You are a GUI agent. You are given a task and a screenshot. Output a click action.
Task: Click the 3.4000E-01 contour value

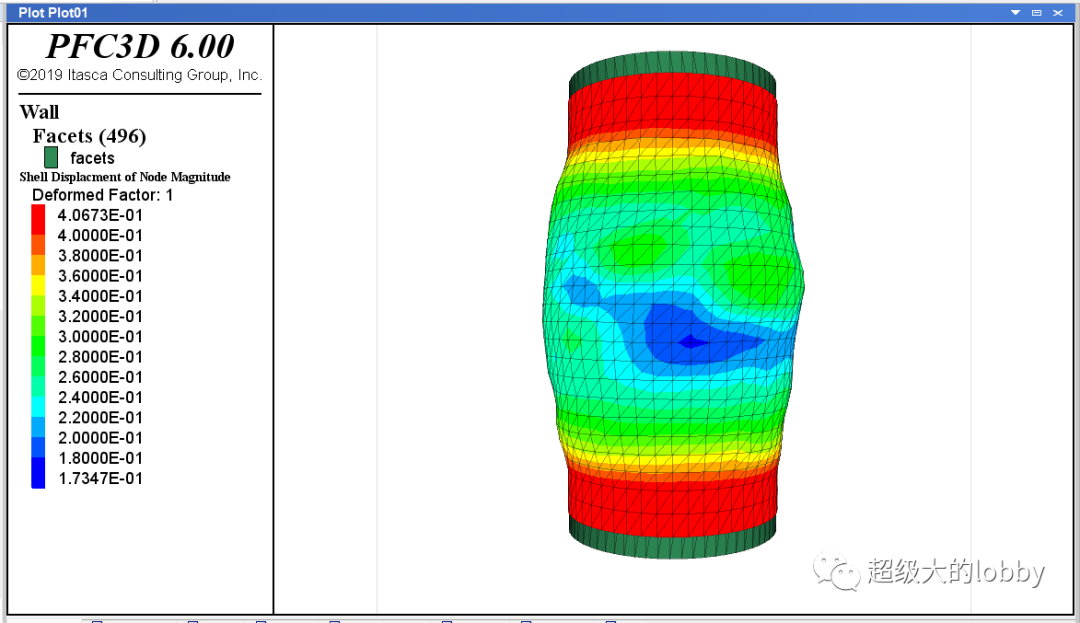click(x=100, y=296)
